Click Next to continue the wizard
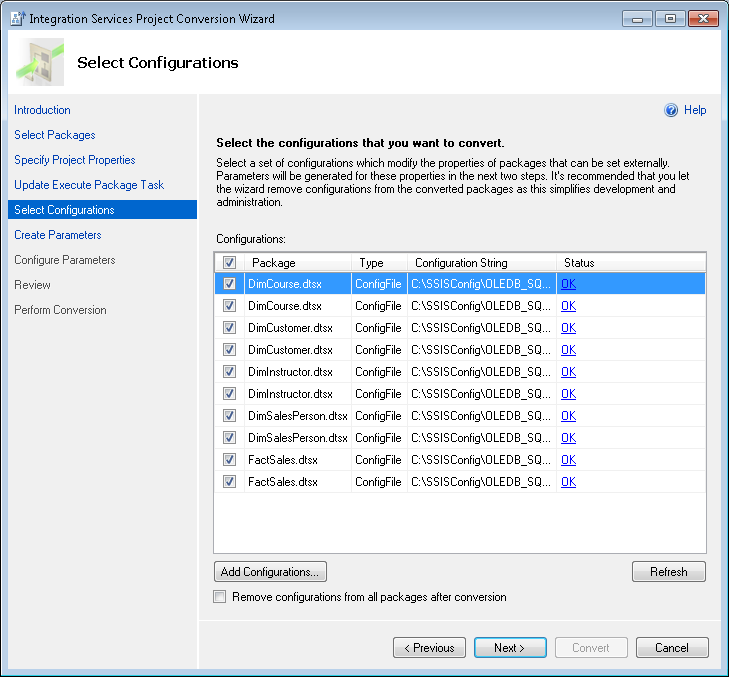This screenshot has width=729, height=677. [x=509, y=648]
